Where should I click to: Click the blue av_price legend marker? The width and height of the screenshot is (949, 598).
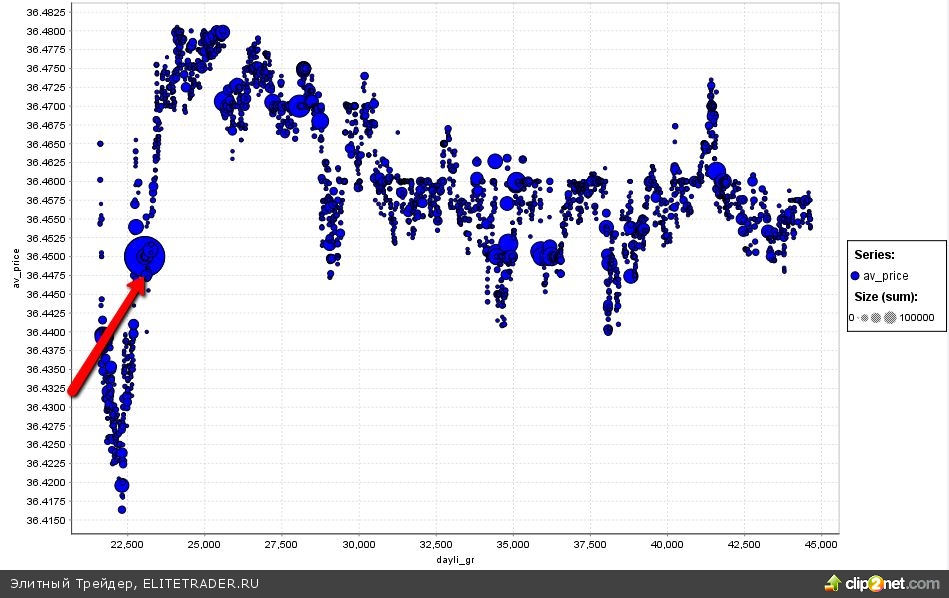pos(856,275)
